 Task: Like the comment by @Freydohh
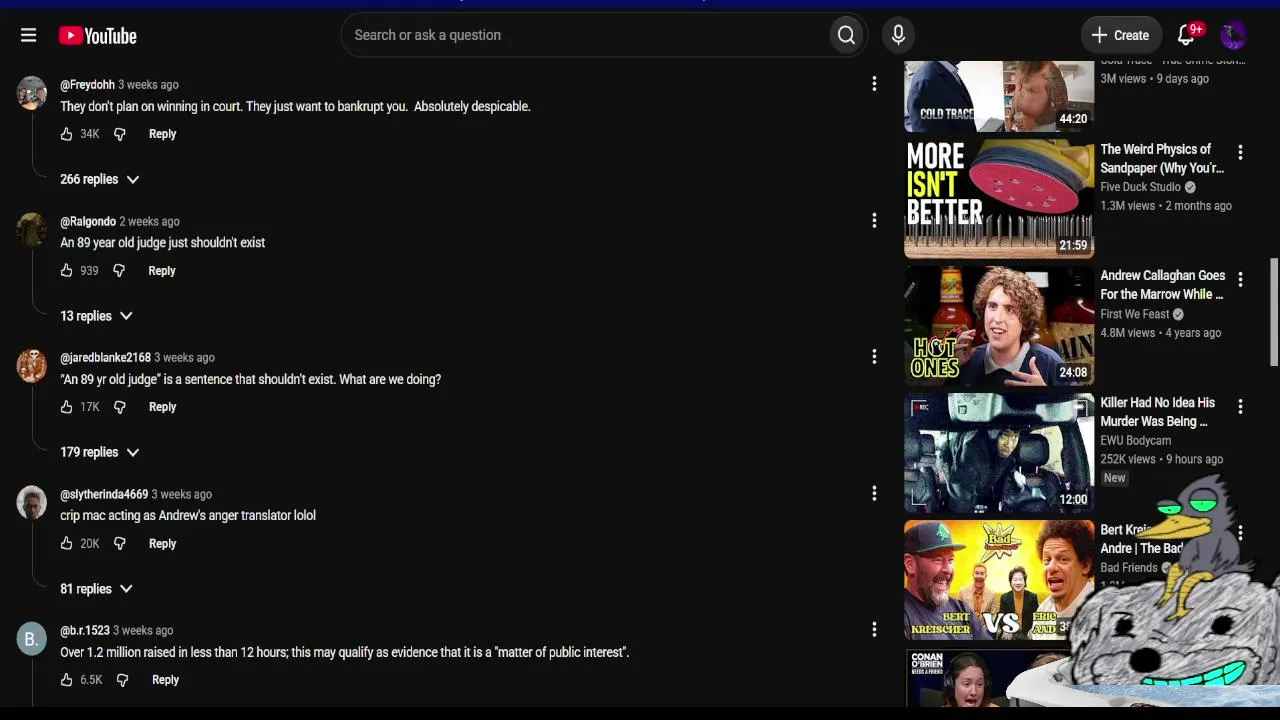[67, 134]
